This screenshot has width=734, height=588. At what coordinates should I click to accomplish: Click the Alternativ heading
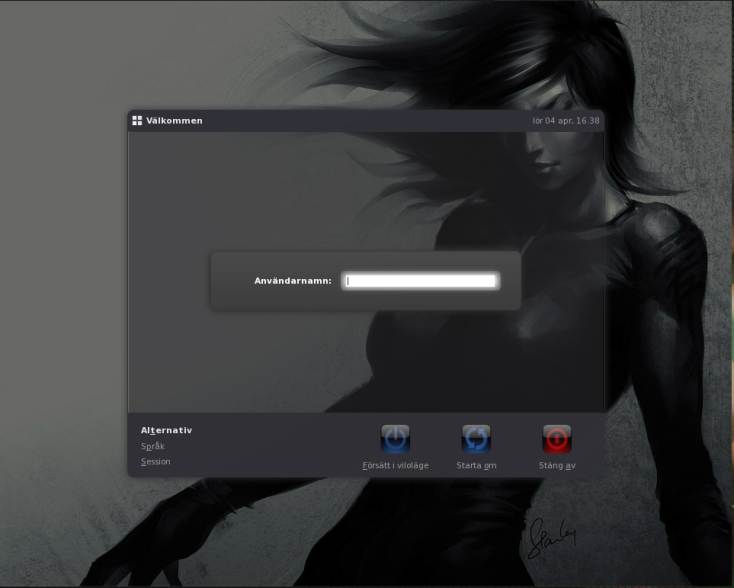[166, 430]
